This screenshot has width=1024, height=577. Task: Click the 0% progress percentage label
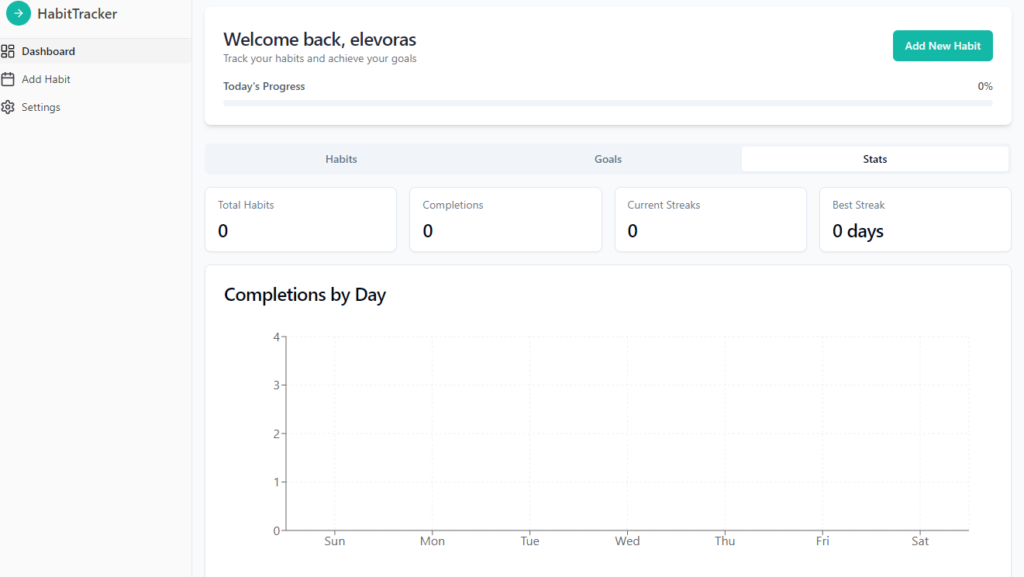pos(984,86)
